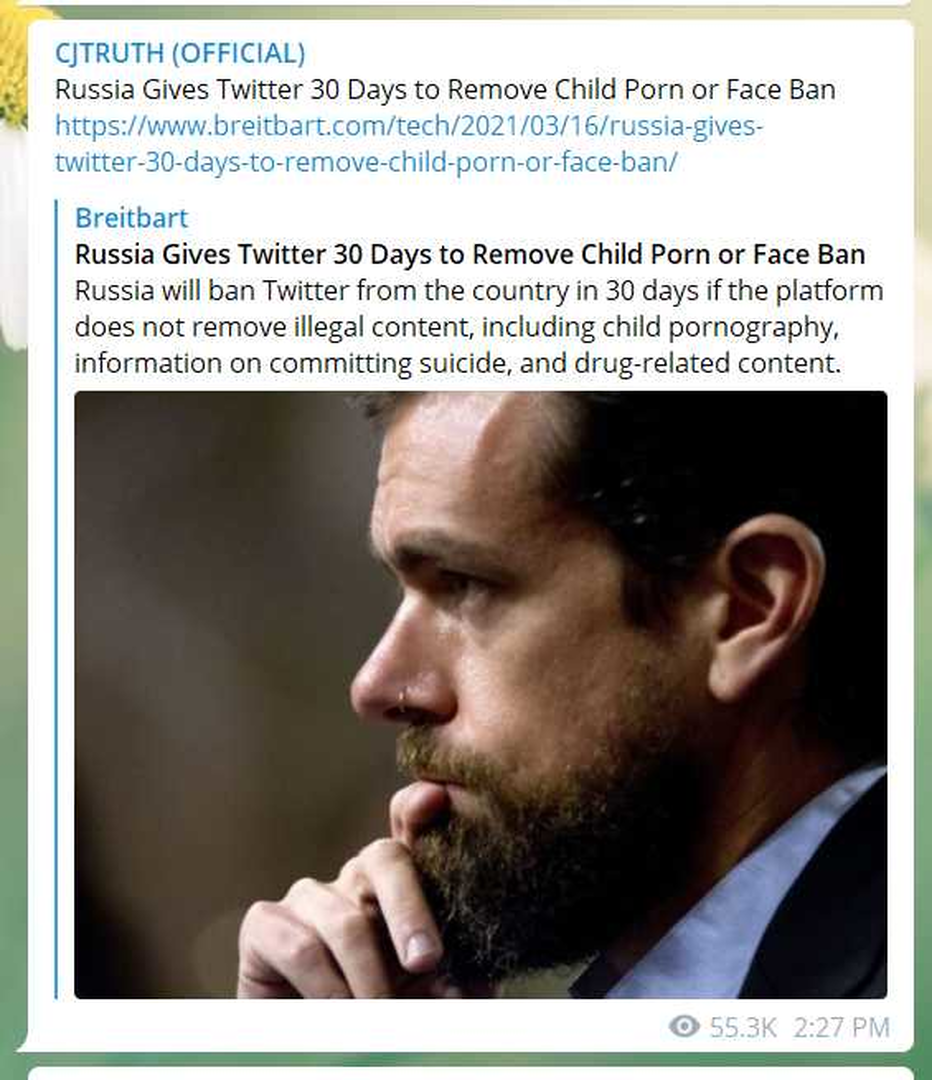Viewport: 932px width, 1080px height.
Task: Click the blue vertical preview quote bar
Action: [x=57, y=600]
